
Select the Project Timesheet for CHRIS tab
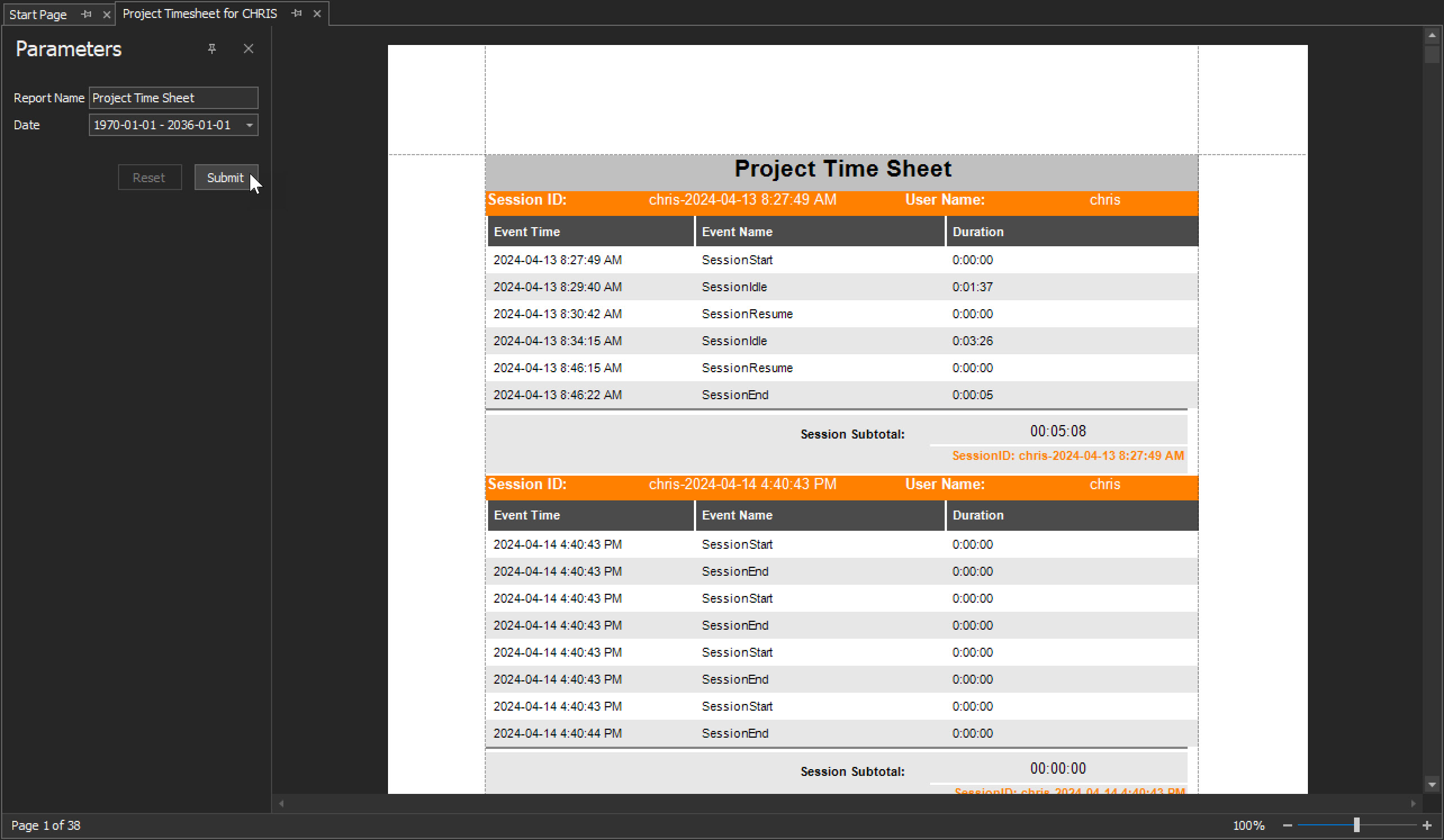tap(200, 13)
